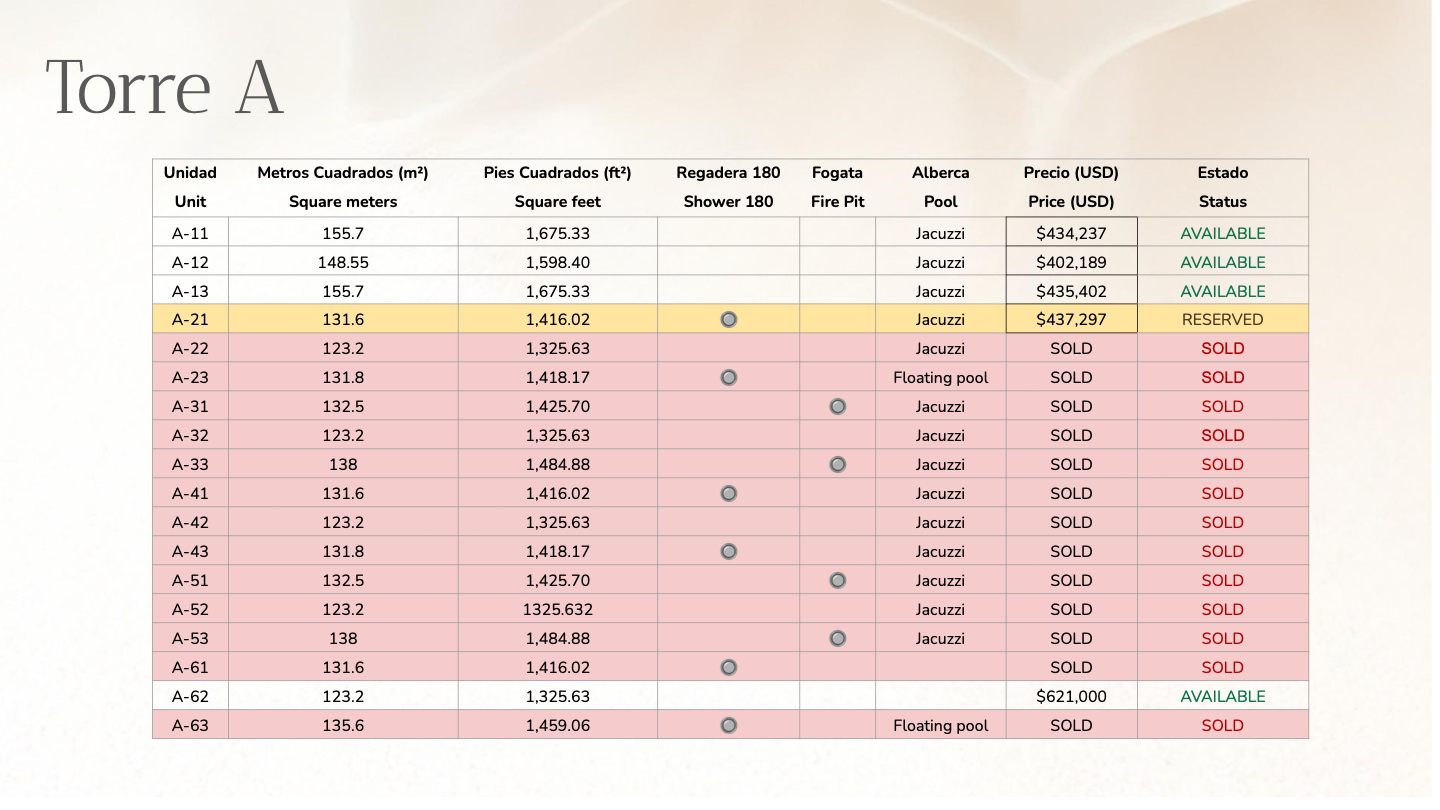The image size is (1440, 810).
Task: Select the Fire Pit dot for unit A-31
Action: click(x=838, y=407)
